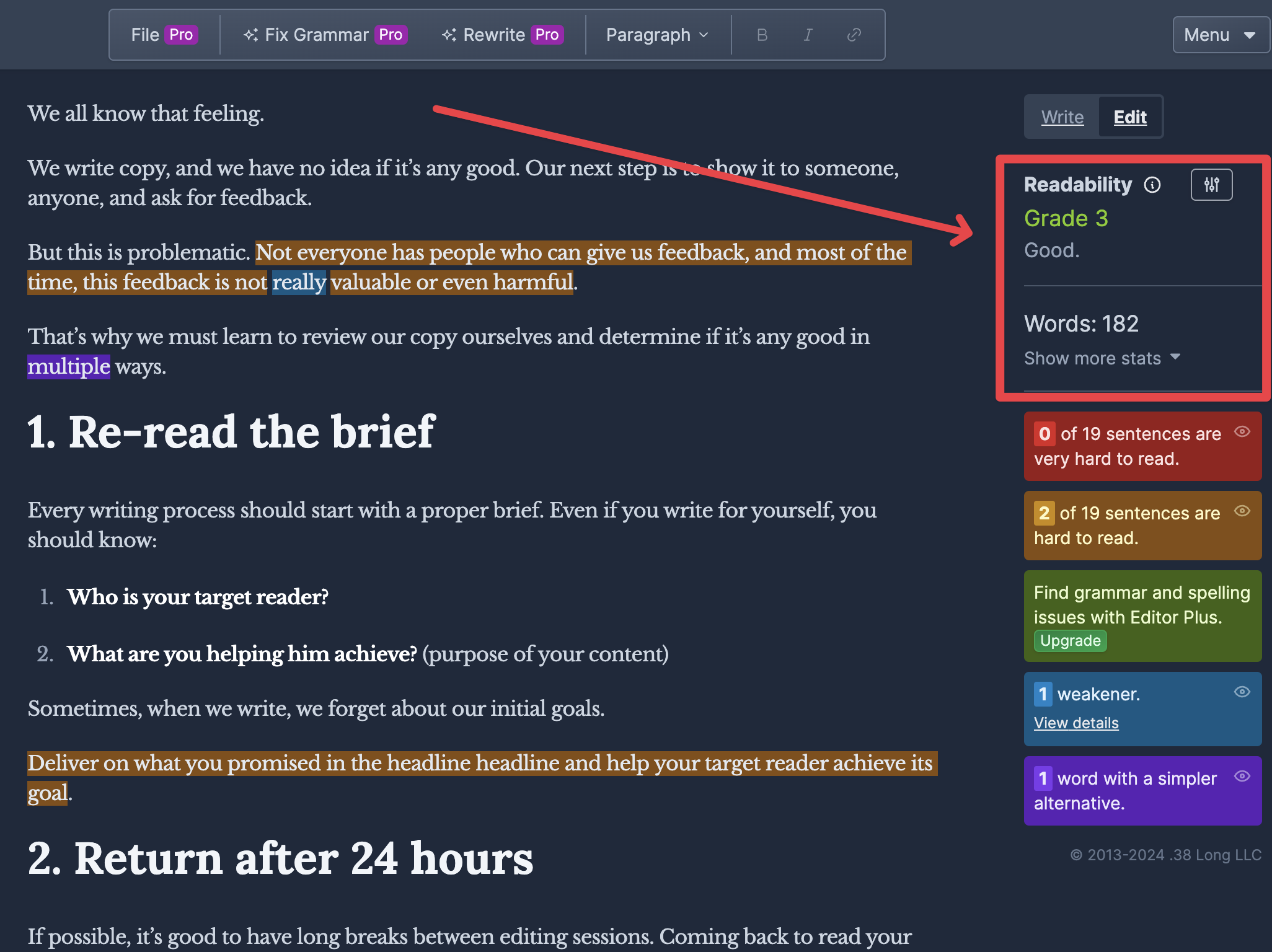Apply bold formatting with the B icon
The image size is (1272, 952).
[x=762, y=35]
